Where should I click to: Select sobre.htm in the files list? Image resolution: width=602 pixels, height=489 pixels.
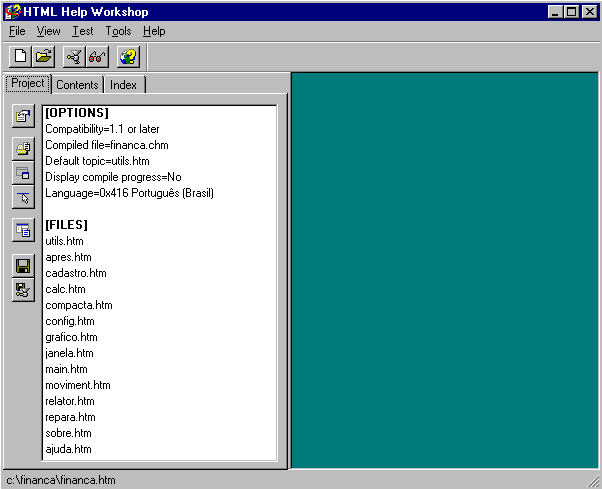pos(68,433)
